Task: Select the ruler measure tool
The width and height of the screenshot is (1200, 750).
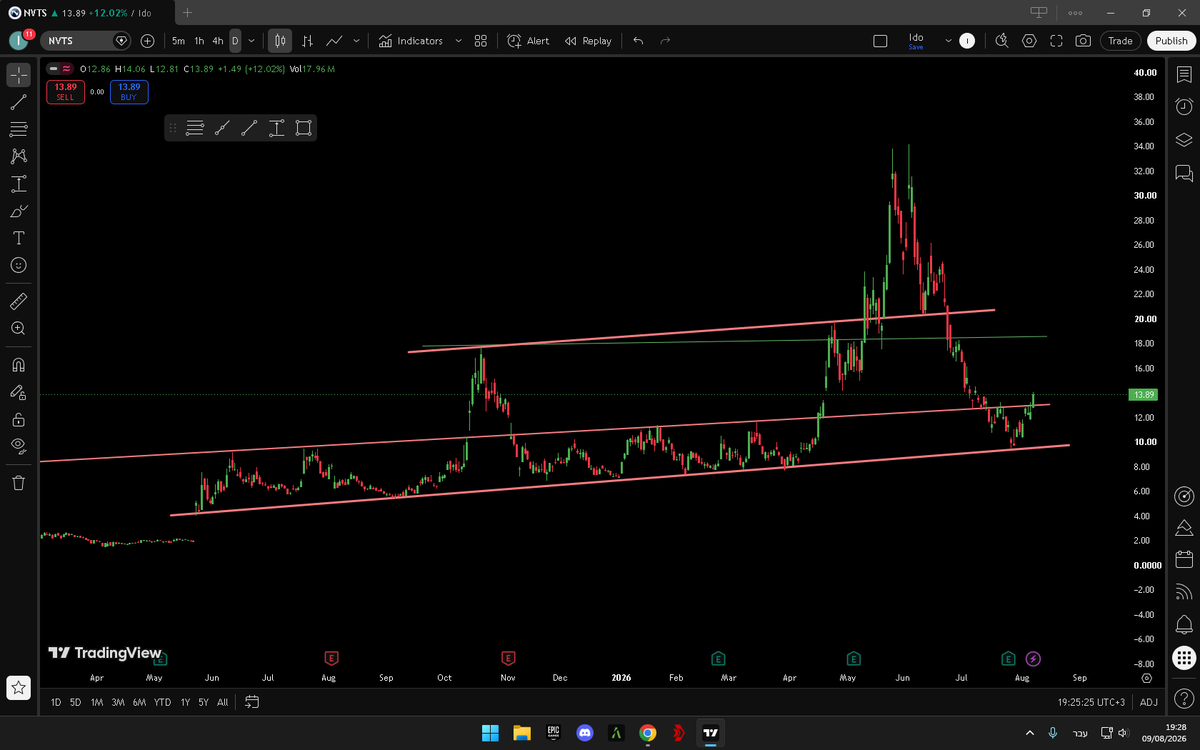Action: 18,300
